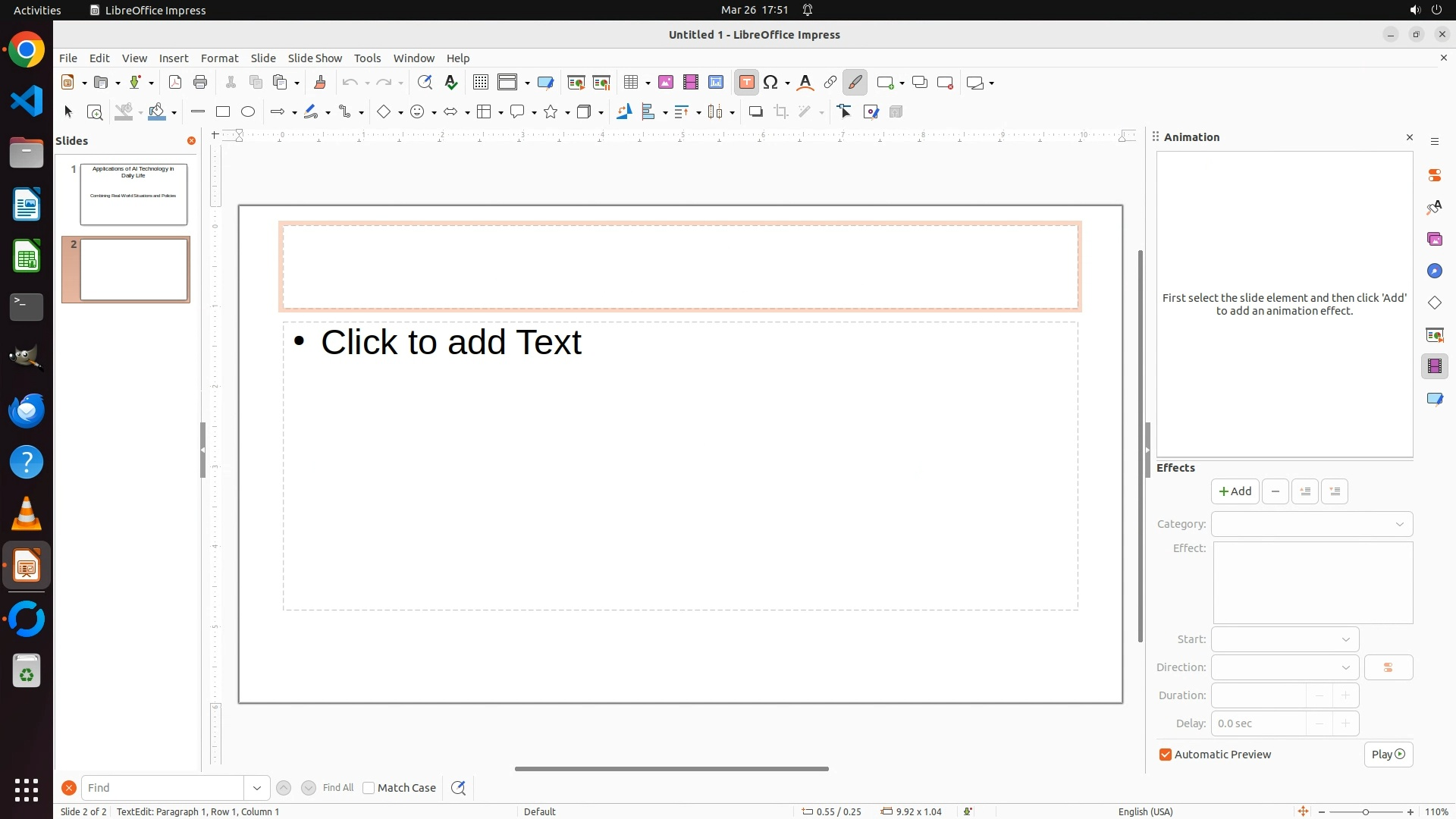Click the zoom slider in status bar
Viewport: 1456px width, 819px height.
coord(1365,811)
